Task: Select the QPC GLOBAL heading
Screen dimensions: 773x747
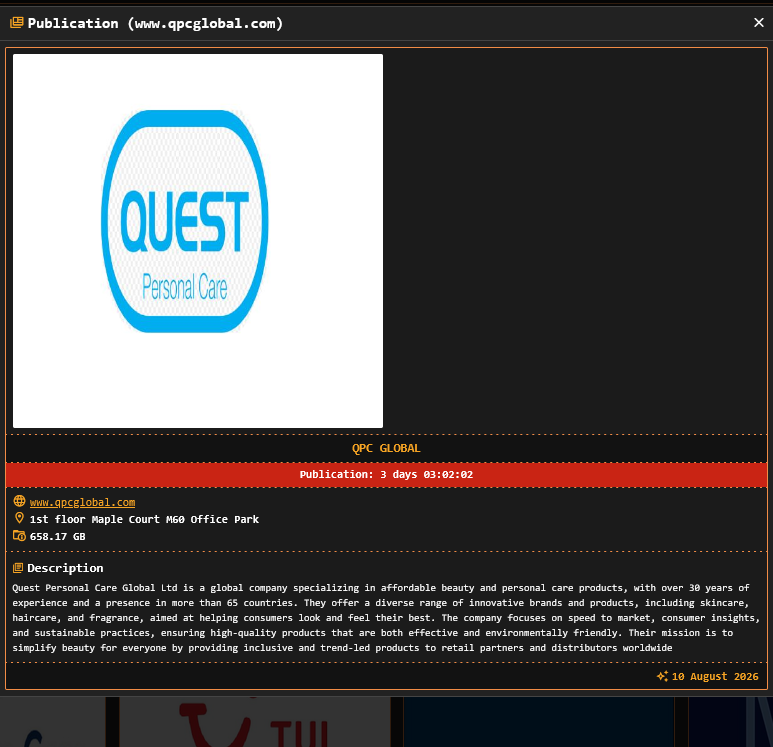Action: (386, 448)
